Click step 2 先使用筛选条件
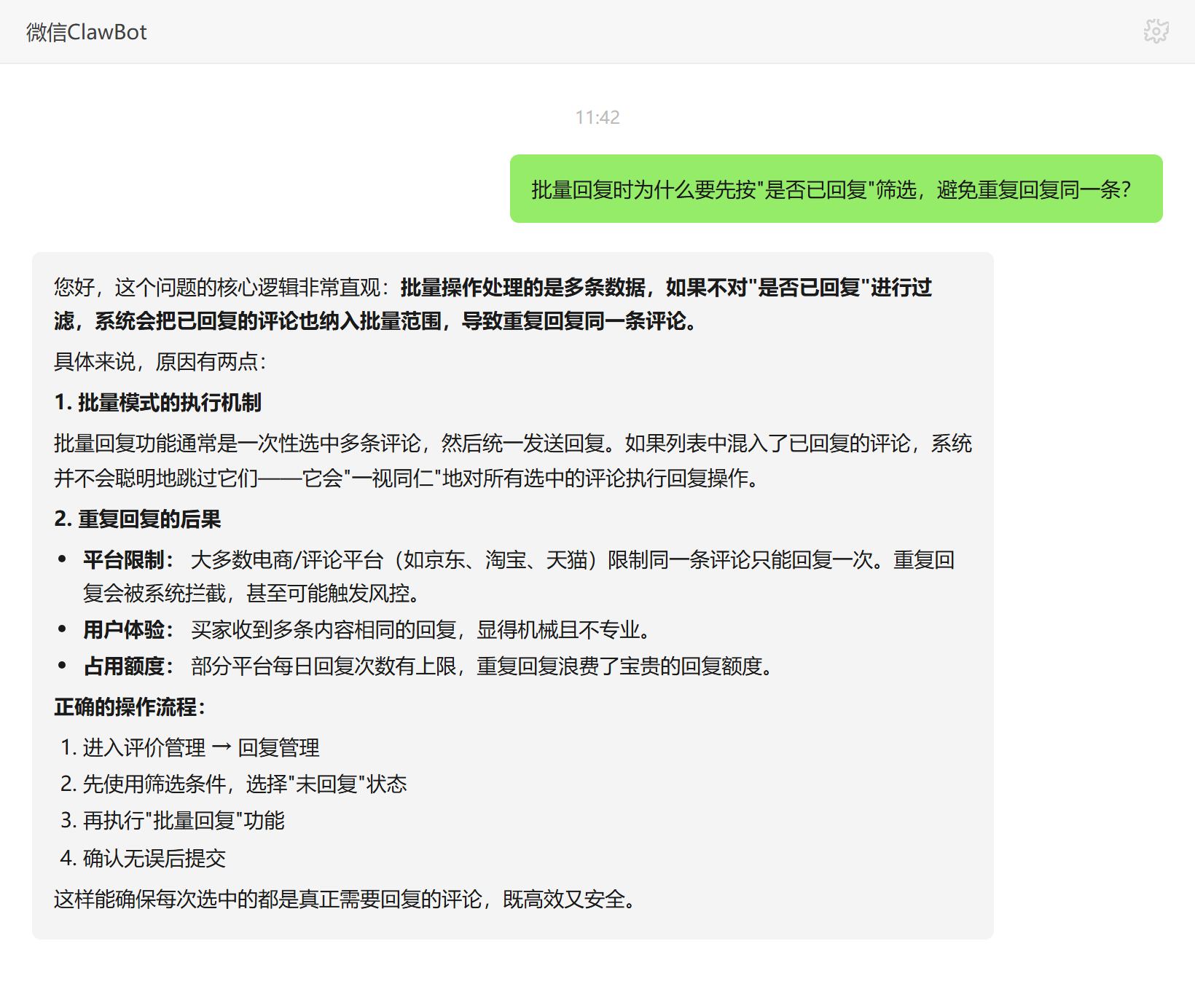 (233, 784)
